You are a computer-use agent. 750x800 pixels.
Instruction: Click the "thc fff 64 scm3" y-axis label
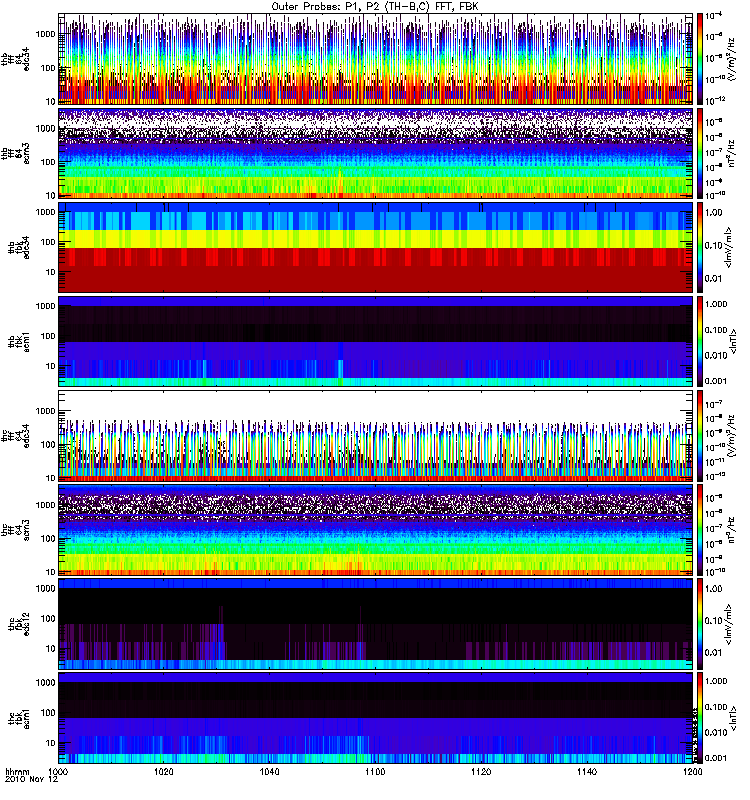(16, 529)
